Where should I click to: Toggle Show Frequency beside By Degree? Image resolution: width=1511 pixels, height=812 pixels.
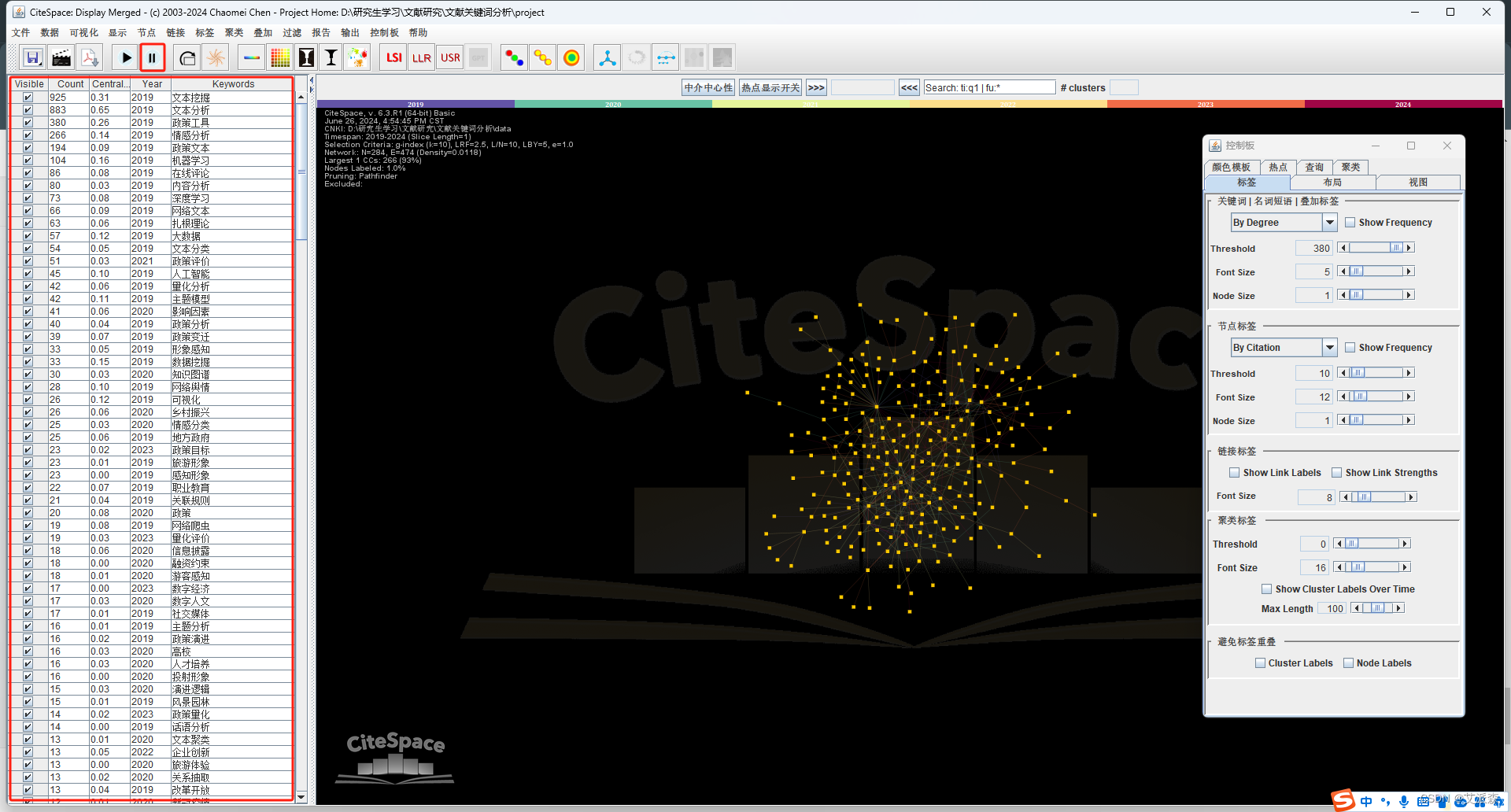(x=1350, y=223)
